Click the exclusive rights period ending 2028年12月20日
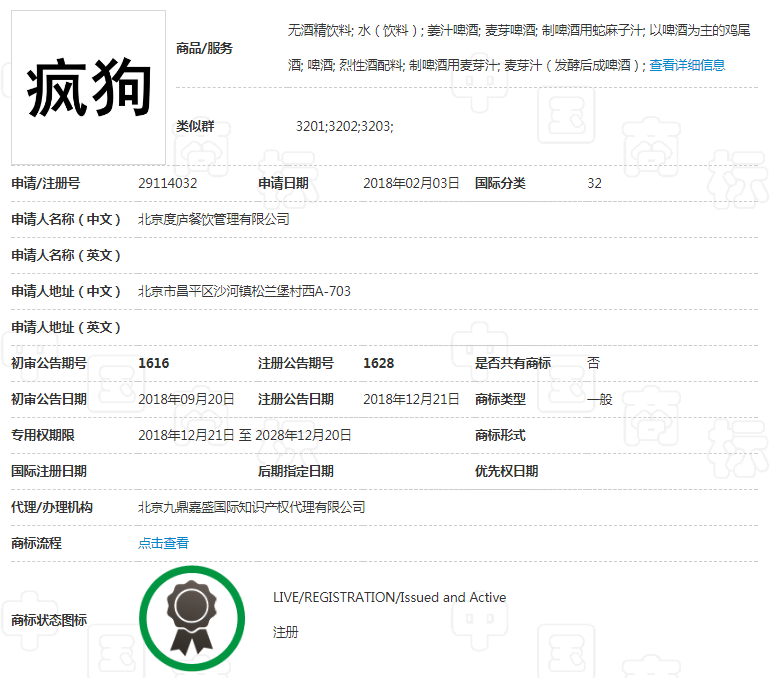Viewport: 774px width, 678px height. coord(303,435)
